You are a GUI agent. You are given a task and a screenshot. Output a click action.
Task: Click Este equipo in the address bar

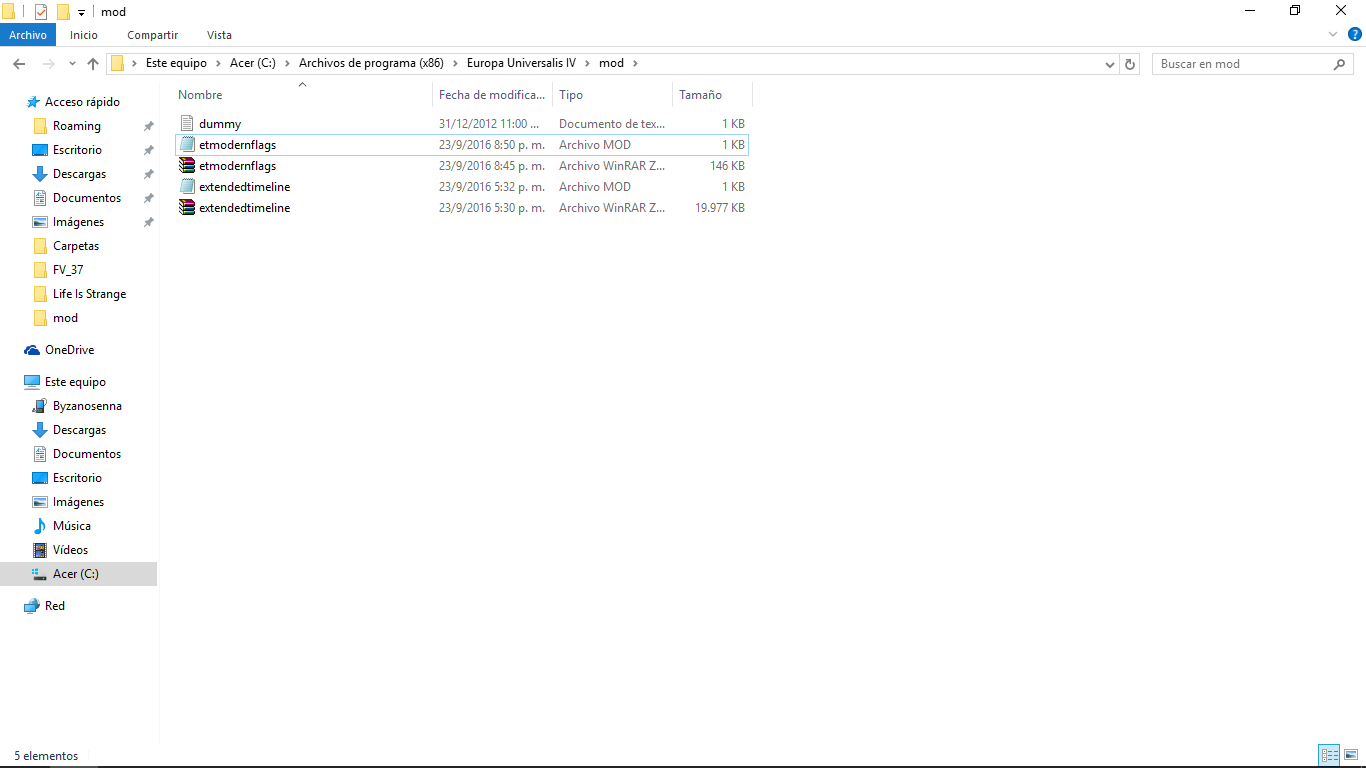(x=176, y=63)
